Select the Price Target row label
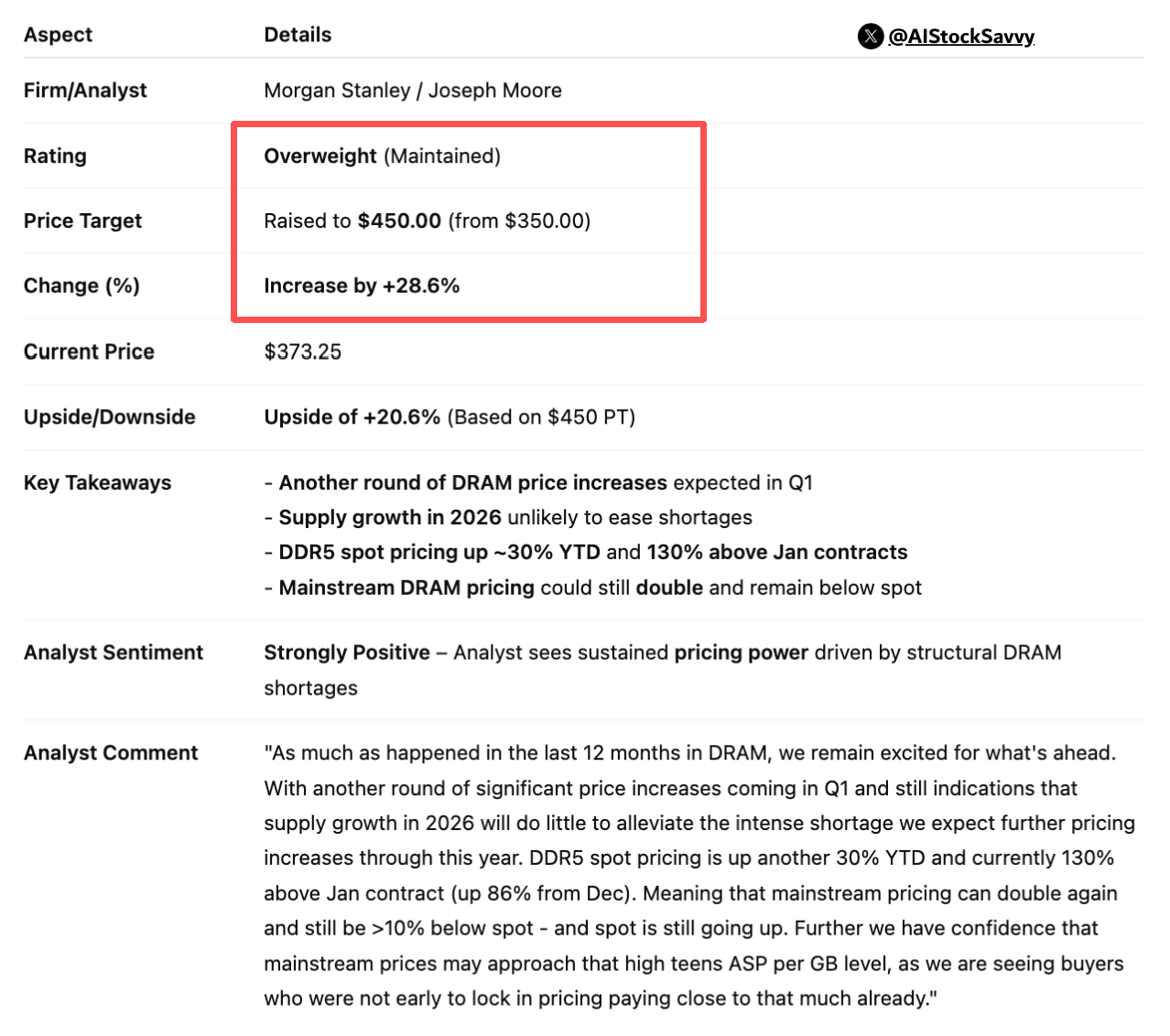Viewport: 1170px width, 1036px height. tap(82, 221)
